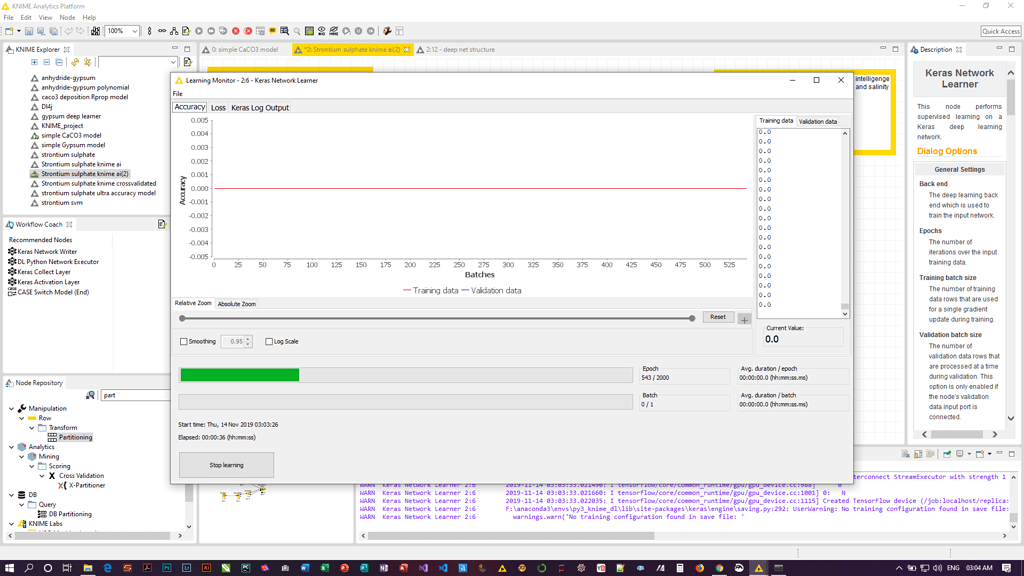This screenshot has width=1024, height=576.
Task: Collapse the Mining category in Node Repository
Action: 21,456
